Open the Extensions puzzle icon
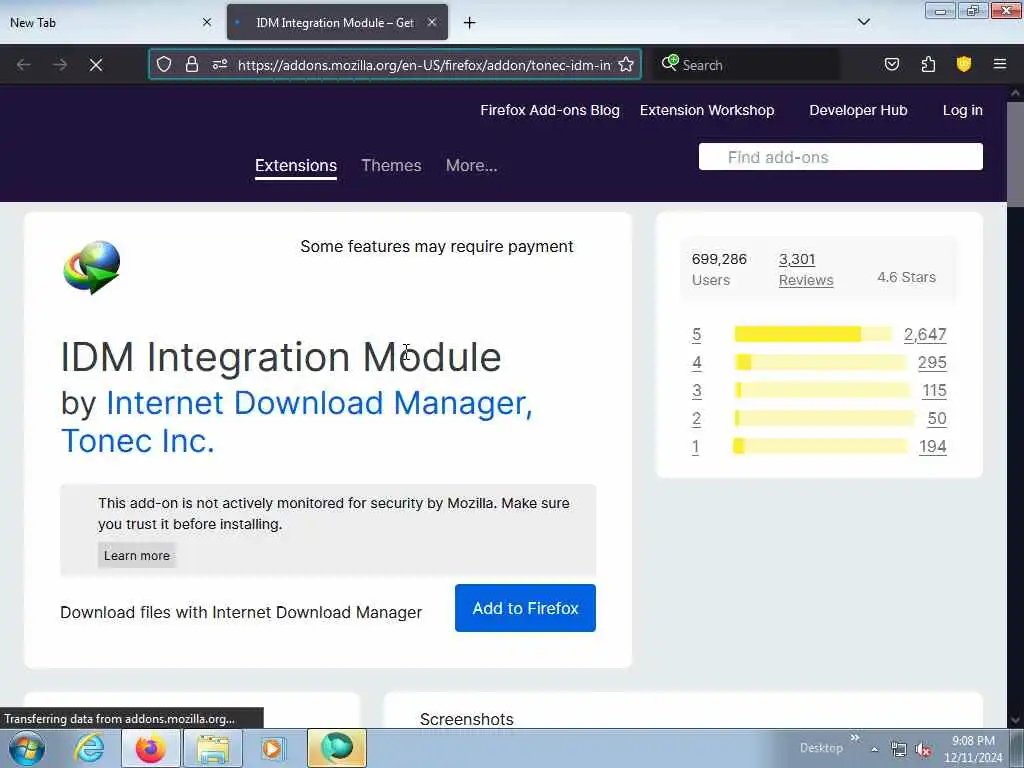 coord(928,64)
